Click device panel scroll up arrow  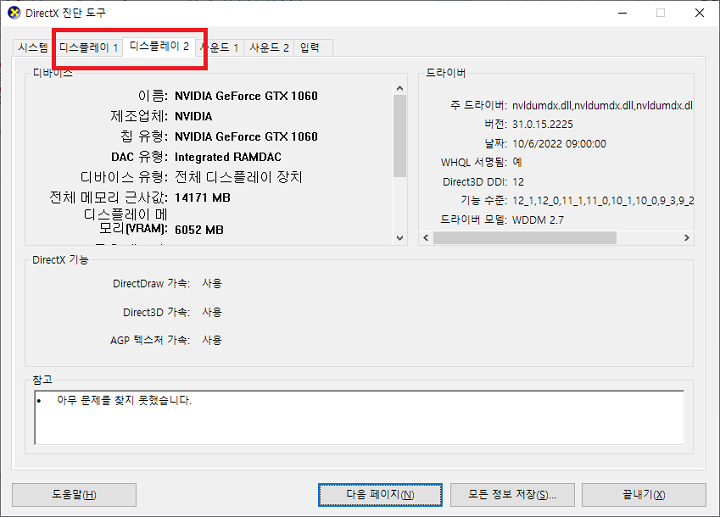[x=399, y=88]
